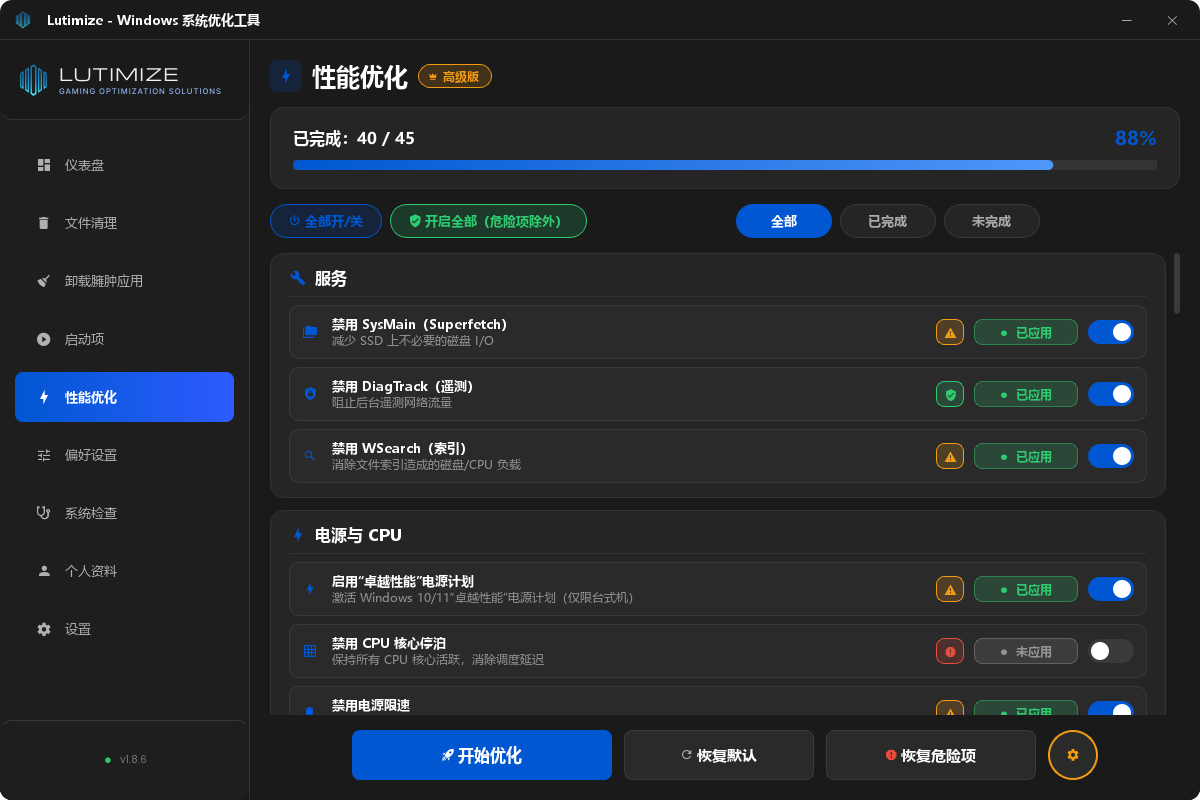Click 减少 SSD 上不必要的磁盘 I/O description
1200x800 pixels.
413,341
